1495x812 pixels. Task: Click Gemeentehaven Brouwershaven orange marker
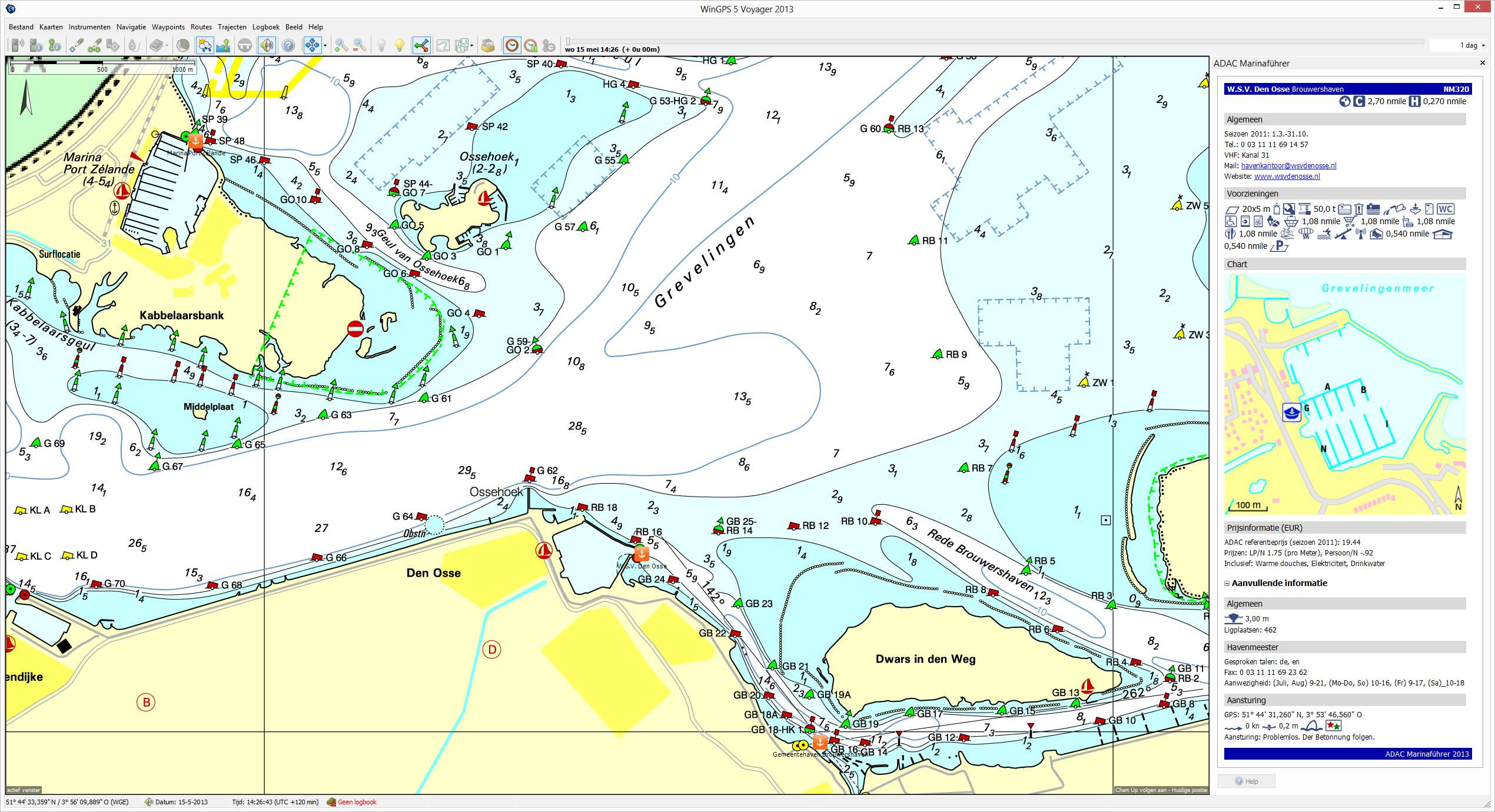(x=820, y=741)
